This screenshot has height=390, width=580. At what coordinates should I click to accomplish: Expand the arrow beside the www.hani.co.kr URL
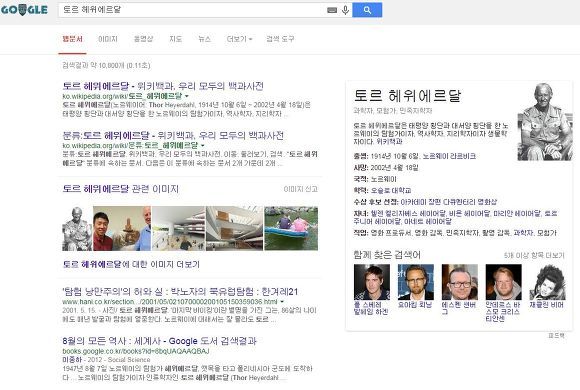pos(282,302)
